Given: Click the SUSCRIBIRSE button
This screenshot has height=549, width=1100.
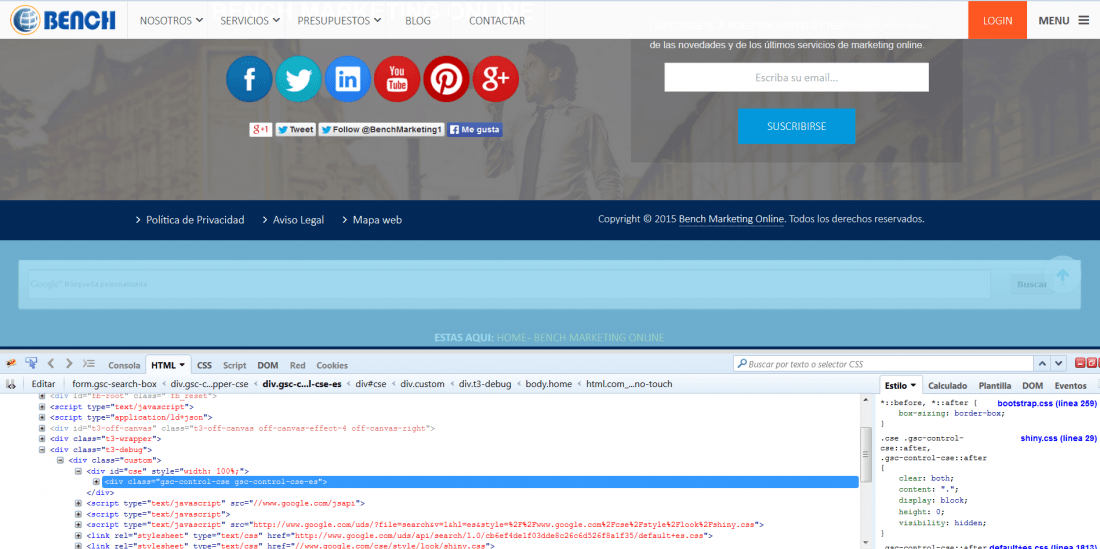Looking at the screenshot, I should (796, 126).
